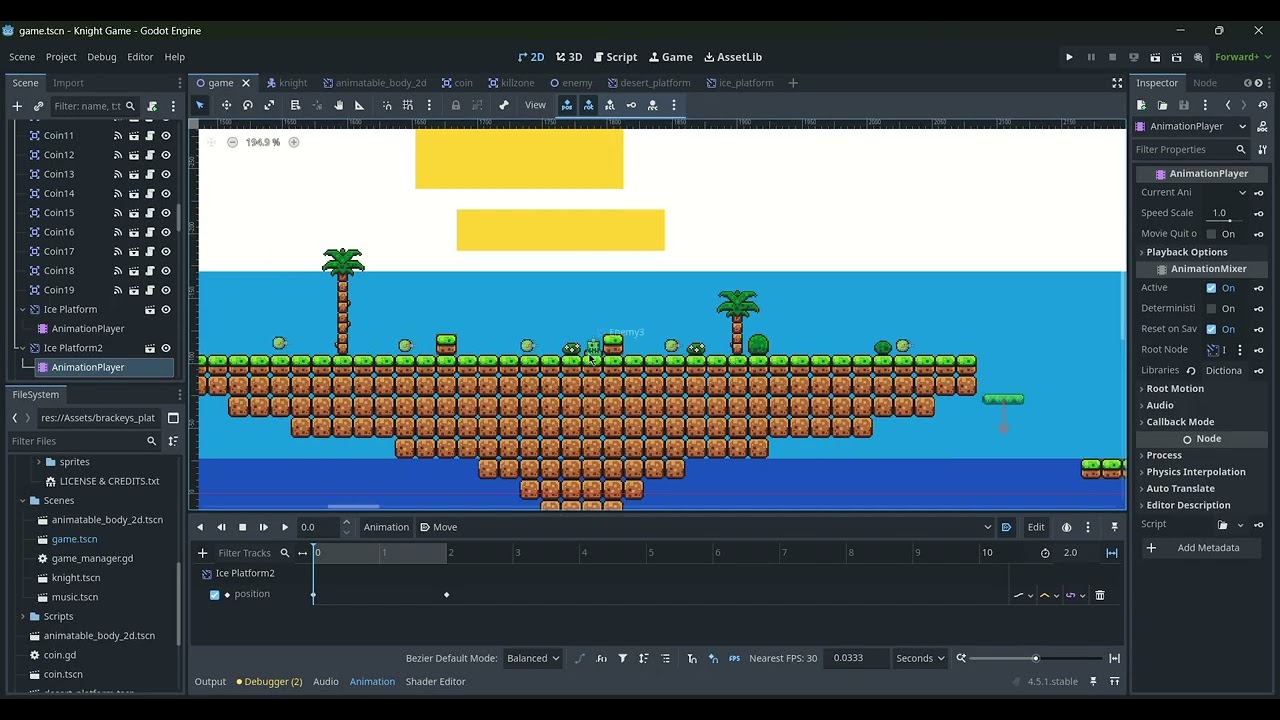Stop the animation playback

pos(242,527)
